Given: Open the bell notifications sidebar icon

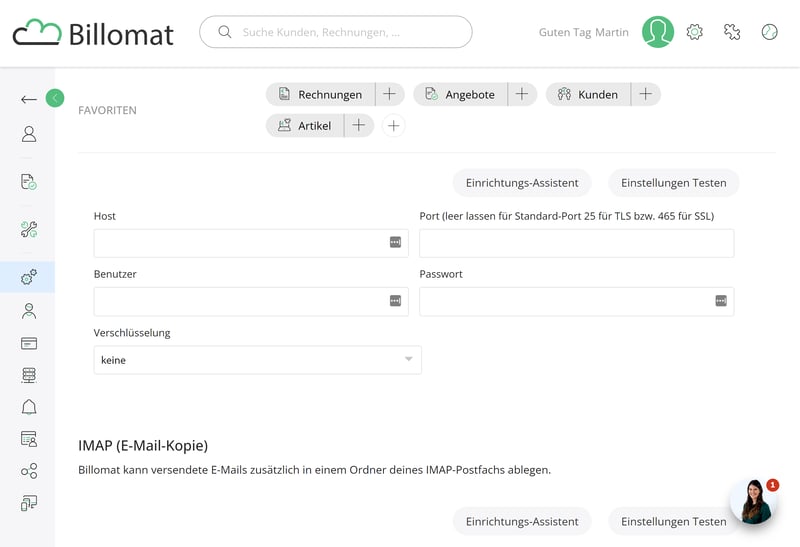Looking at the screenshot, I should click(x=29, y=406).
